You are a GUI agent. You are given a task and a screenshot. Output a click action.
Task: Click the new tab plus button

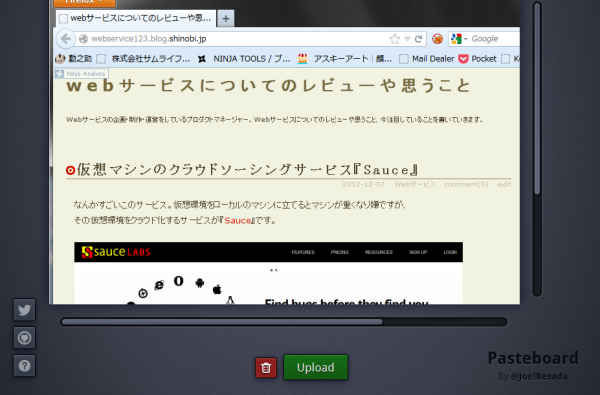click(226, 18)
